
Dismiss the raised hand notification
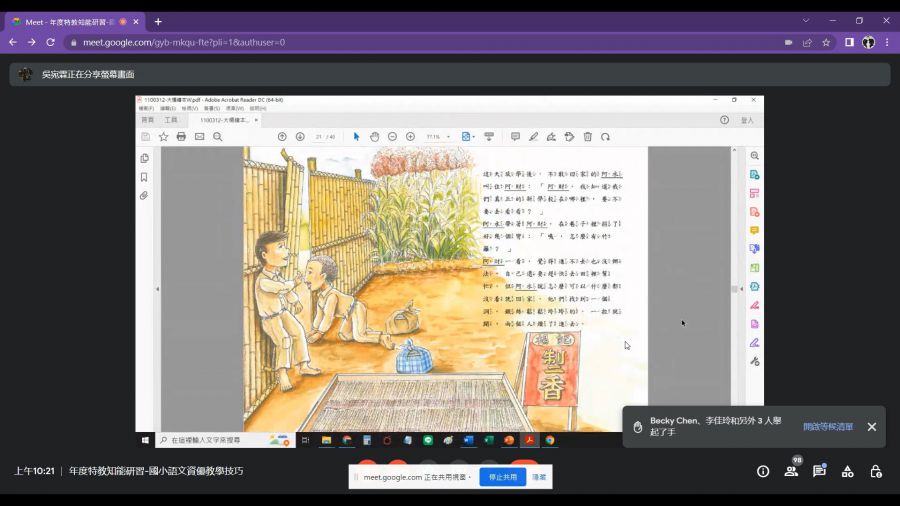(872, 427)
